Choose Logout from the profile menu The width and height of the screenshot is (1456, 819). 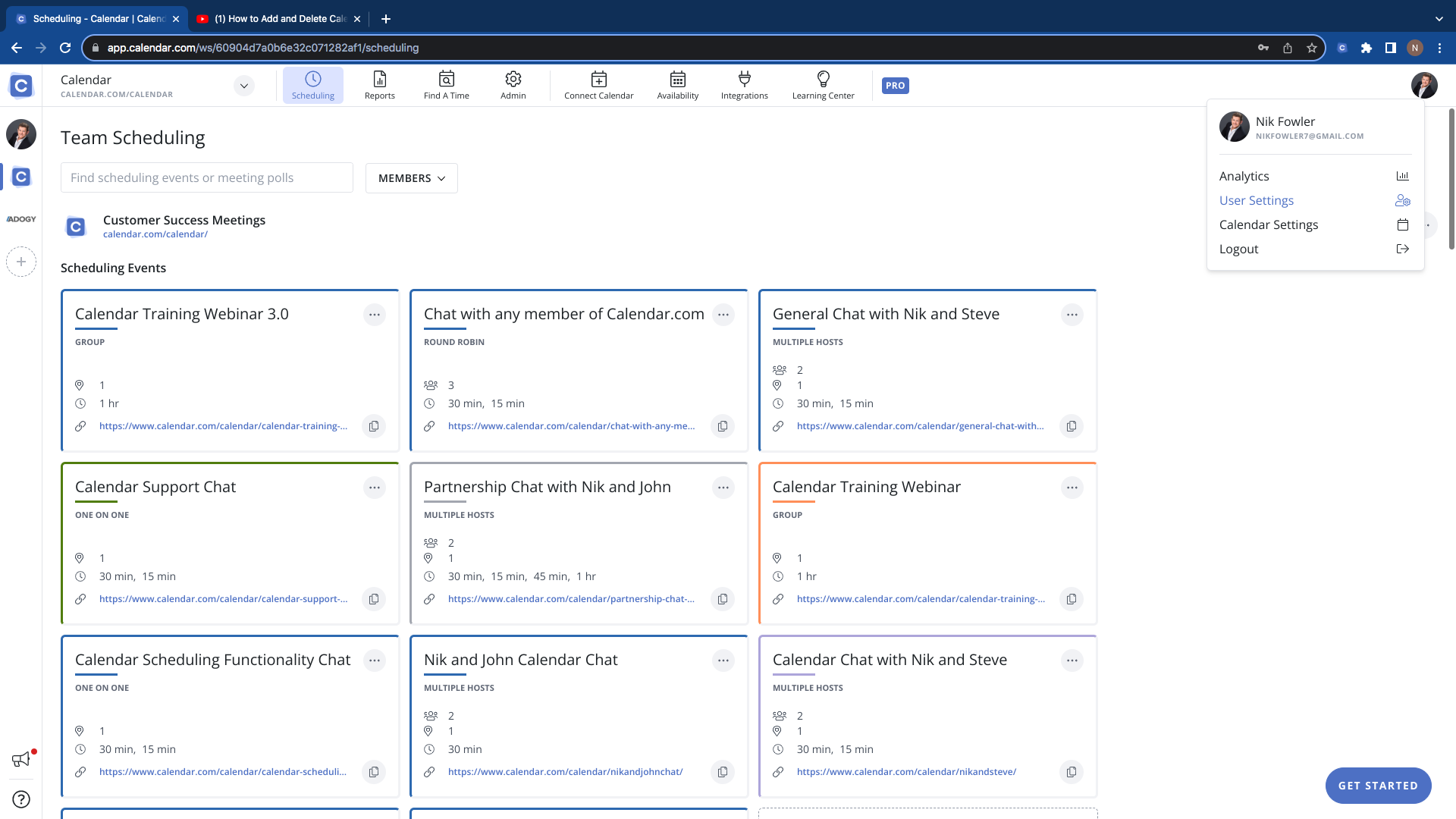(1314, 249)
